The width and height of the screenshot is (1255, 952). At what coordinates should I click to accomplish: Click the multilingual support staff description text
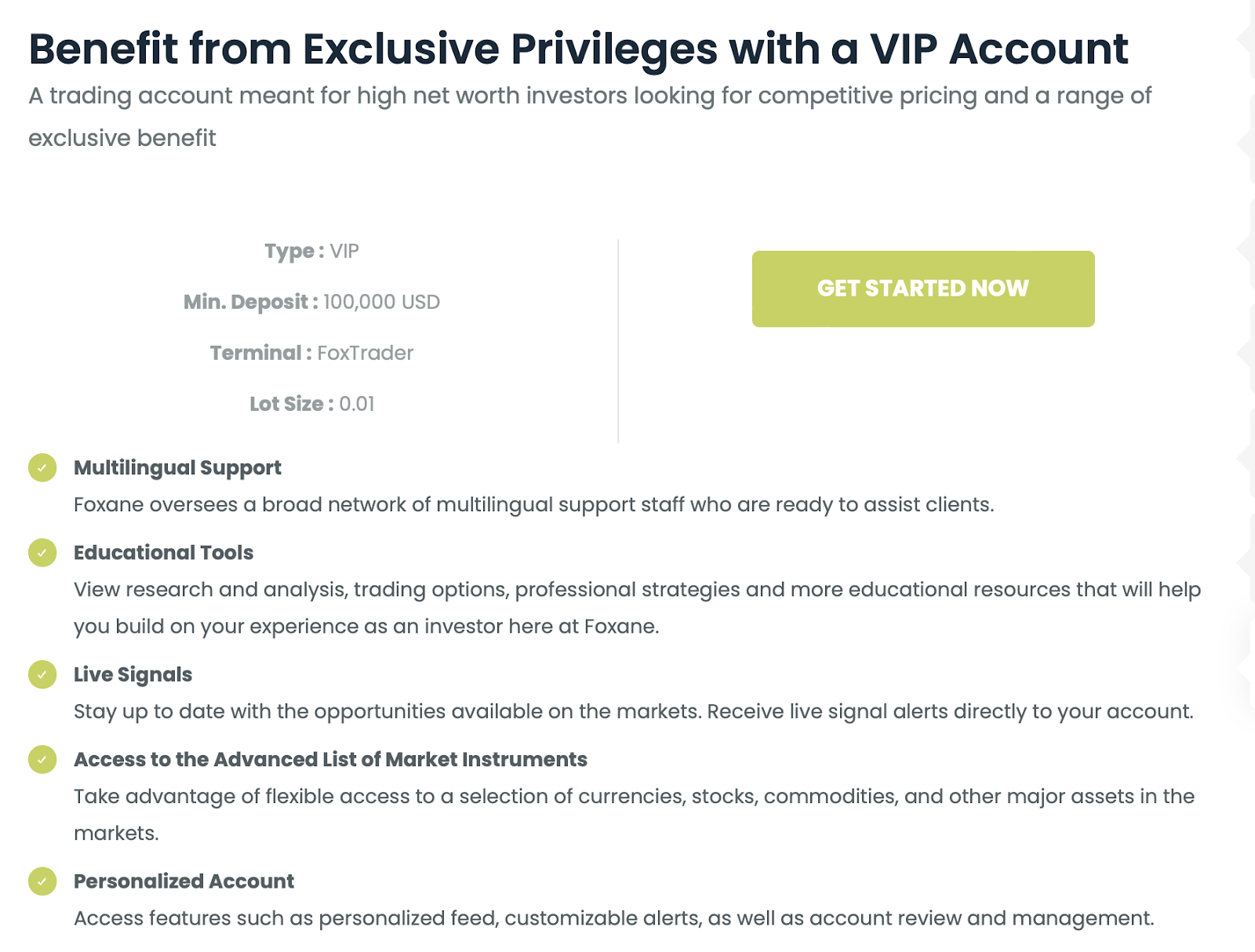pos(533,505)
